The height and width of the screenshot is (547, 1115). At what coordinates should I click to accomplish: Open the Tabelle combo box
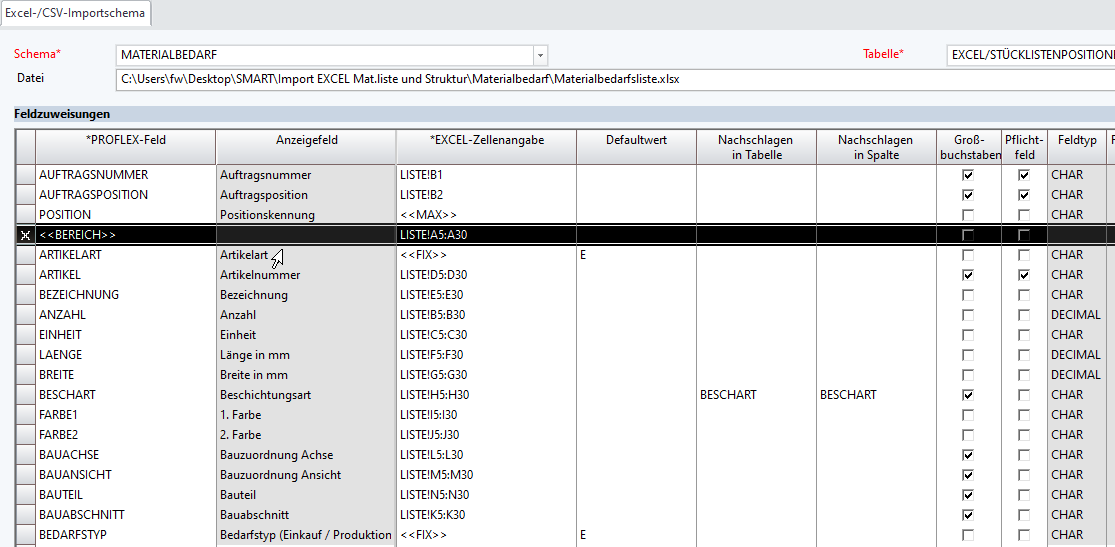coord(1030,55)
